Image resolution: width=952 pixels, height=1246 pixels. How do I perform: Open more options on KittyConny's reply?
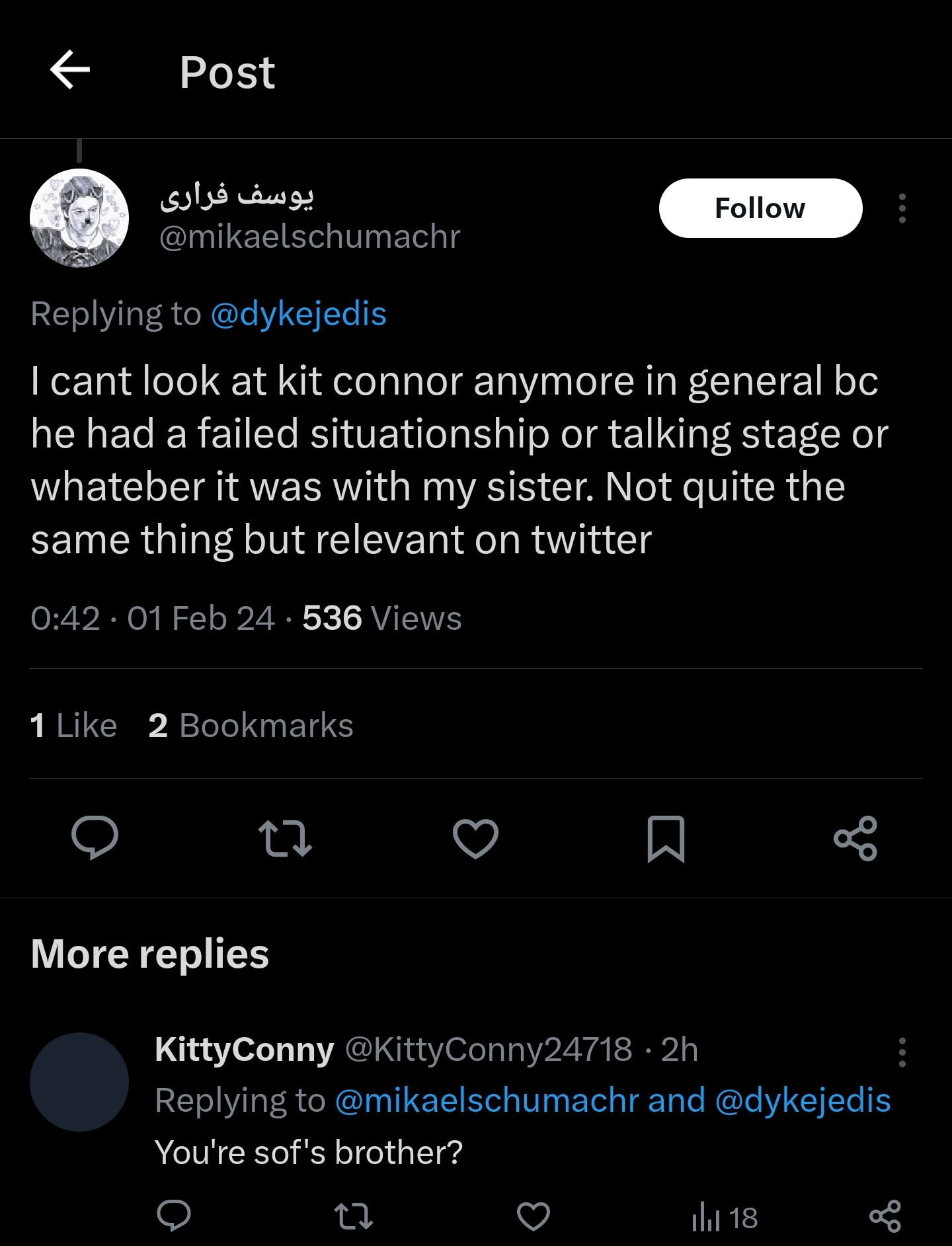click(902, 1052)
